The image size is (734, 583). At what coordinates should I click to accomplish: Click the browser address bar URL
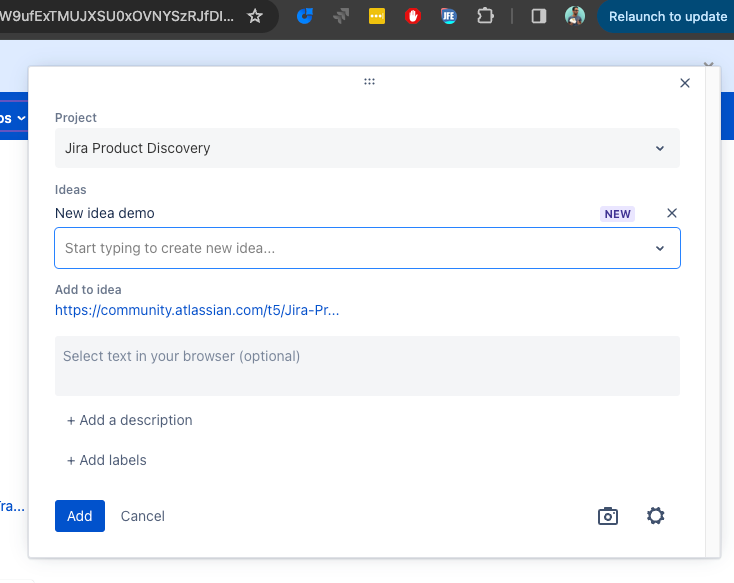[x=117, y=16]
